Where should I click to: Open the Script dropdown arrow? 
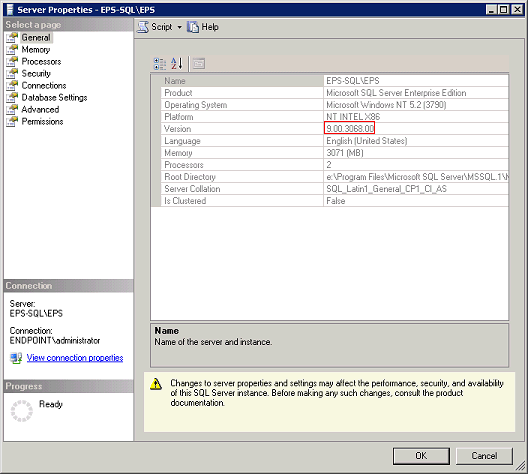(x=179, y=27)
